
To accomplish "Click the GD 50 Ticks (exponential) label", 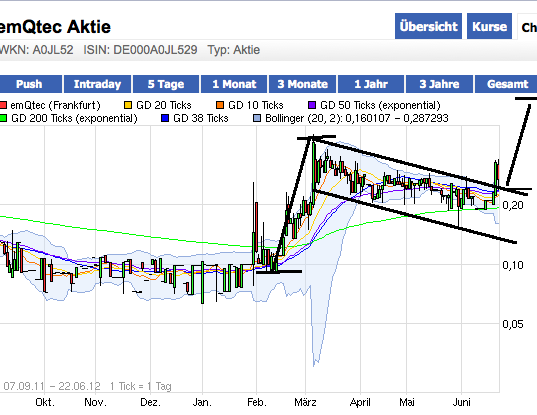I will [380, 105].
